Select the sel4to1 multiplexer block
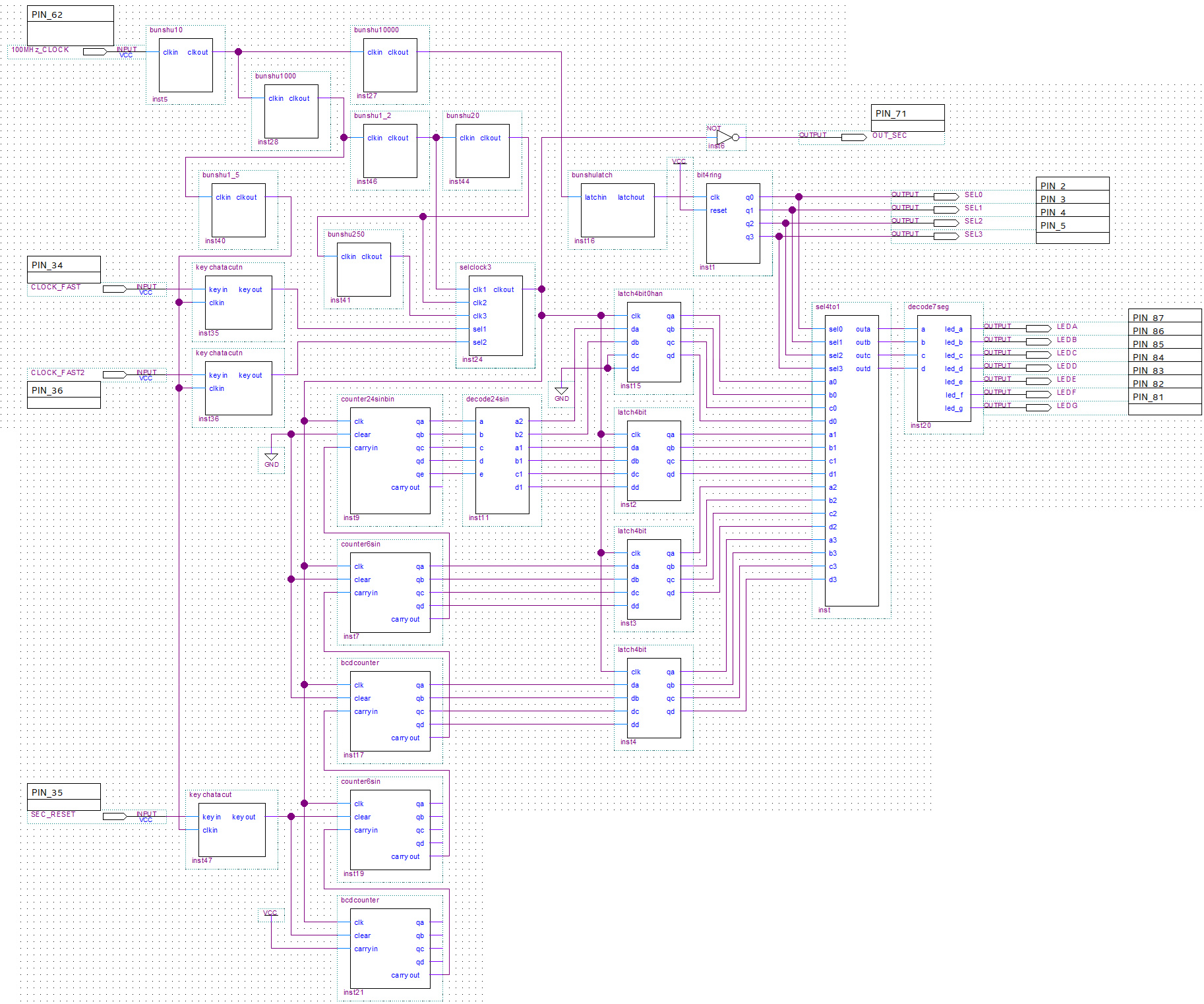Viewport: 1204px width, 1004px height. click(851, 460)
